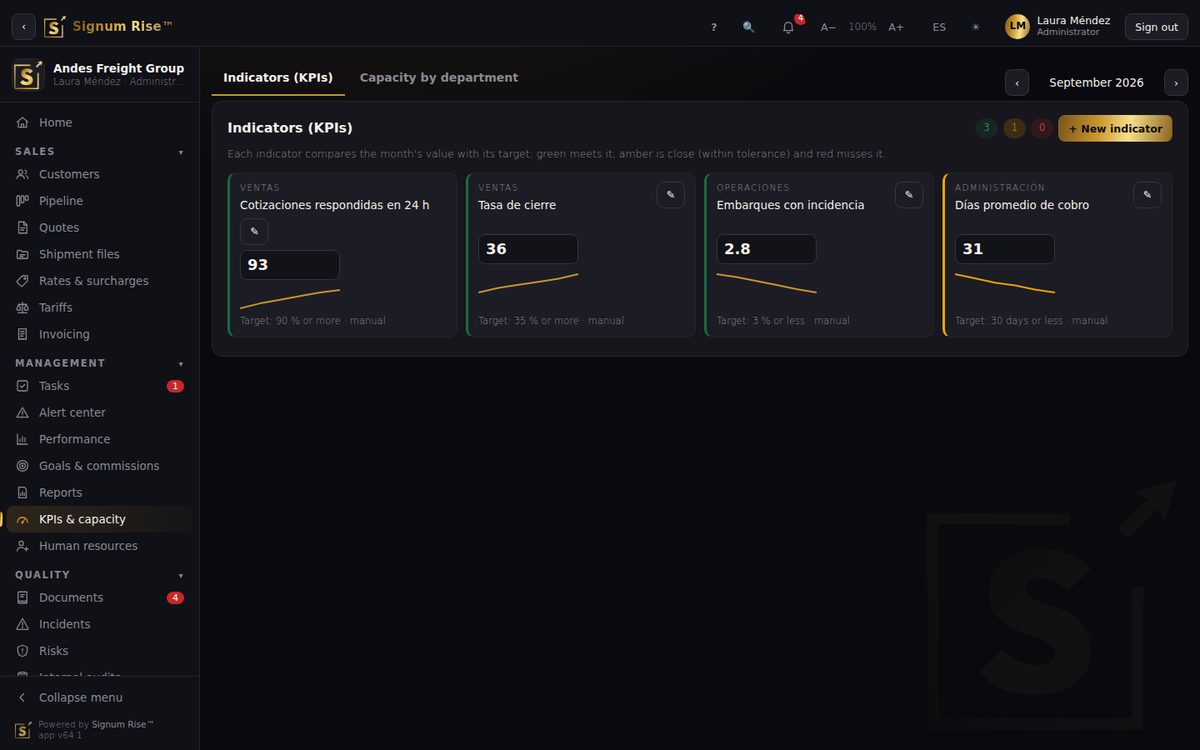Open the help question mark icon
The height and width of the screenshot is (750, 1200).
tap(714, 27)
